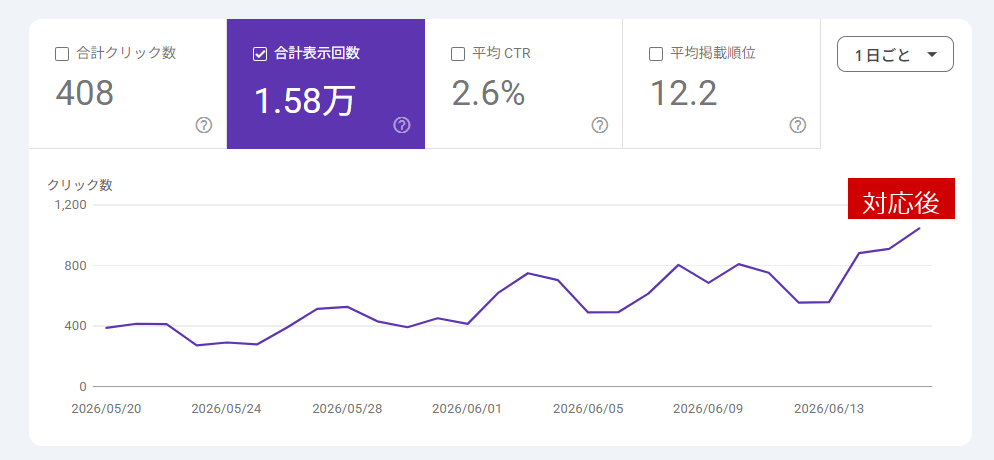Open help icon in 平均掲載順位 card
This screenshot has width=994, height=460.
pyautogui.click(x=797, y=125)
